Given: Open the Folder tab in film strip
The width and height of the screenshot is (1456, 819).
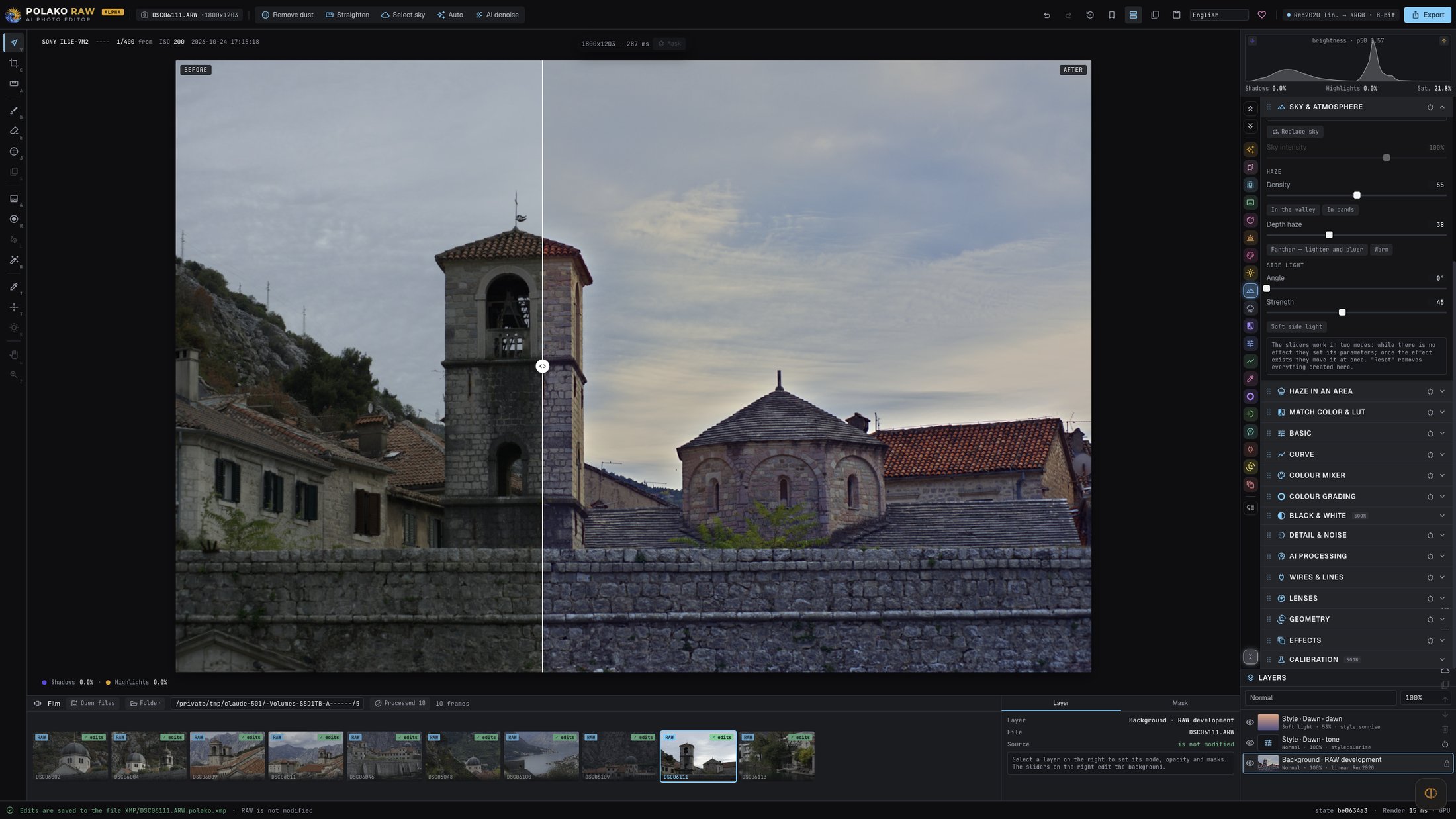Looking at the screenshot, I should click(x=145, y=704).
